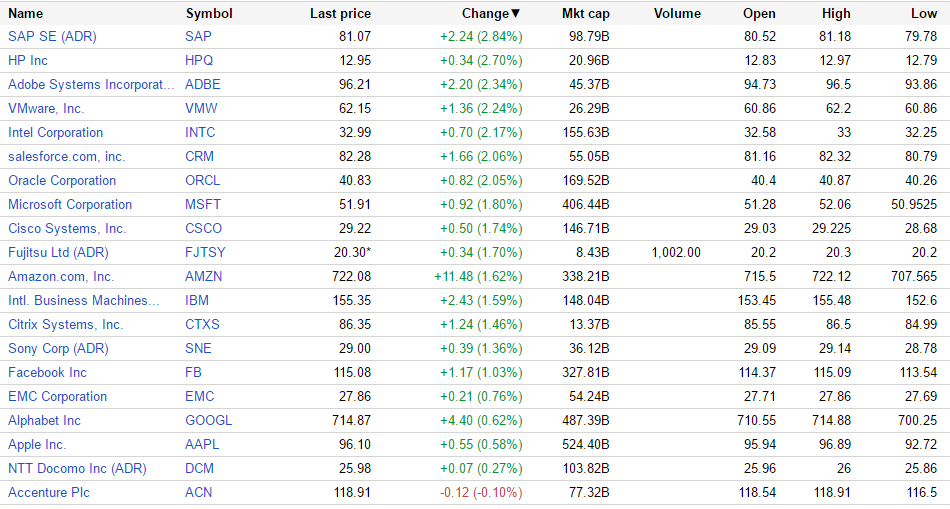Click the INTC symbol link
Viewport: 950px width, 509px height.
[x=200, y=132]
